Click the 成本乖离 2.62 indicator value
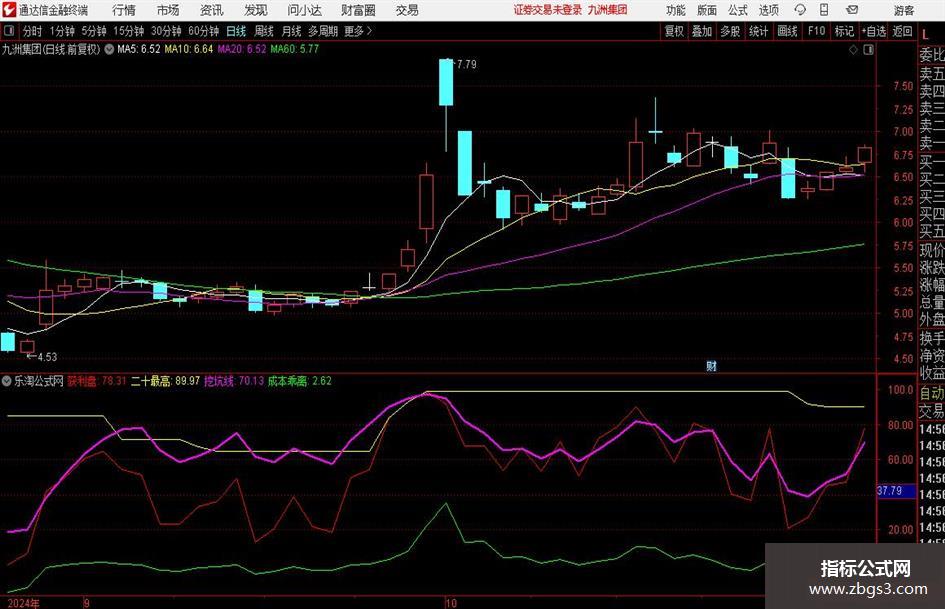The image size is (945, 609). click(x=300, y=381)
